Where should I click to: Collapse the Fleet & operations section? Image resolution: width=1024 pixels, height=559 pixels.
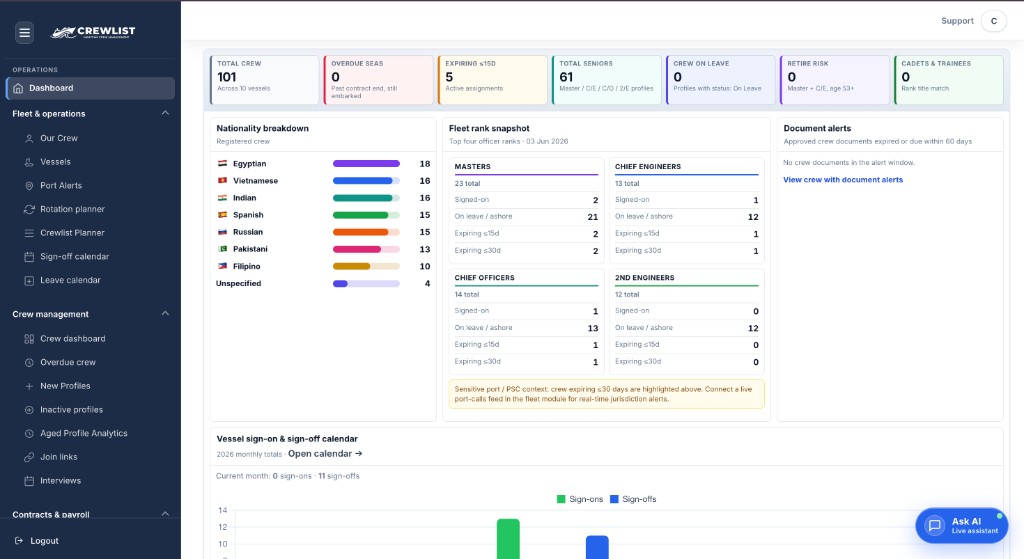tap(165, 113)
